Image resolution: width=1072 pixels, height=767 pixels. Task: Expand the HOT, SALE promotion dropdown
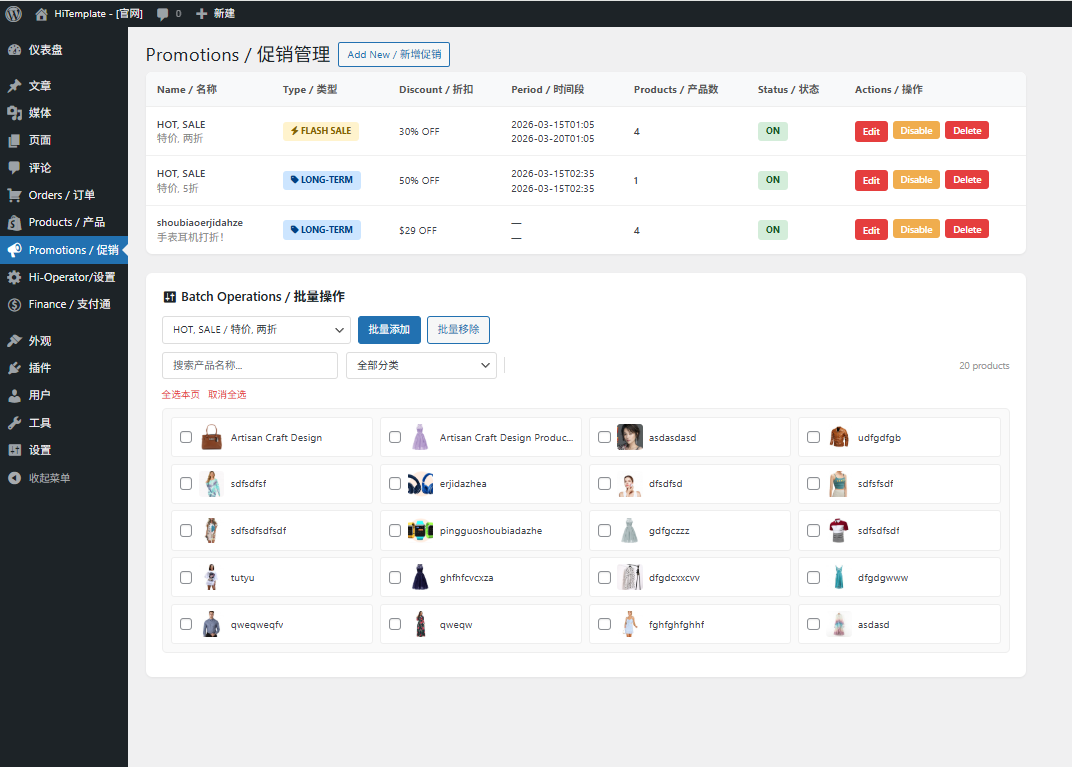click(x=256, y=330)
